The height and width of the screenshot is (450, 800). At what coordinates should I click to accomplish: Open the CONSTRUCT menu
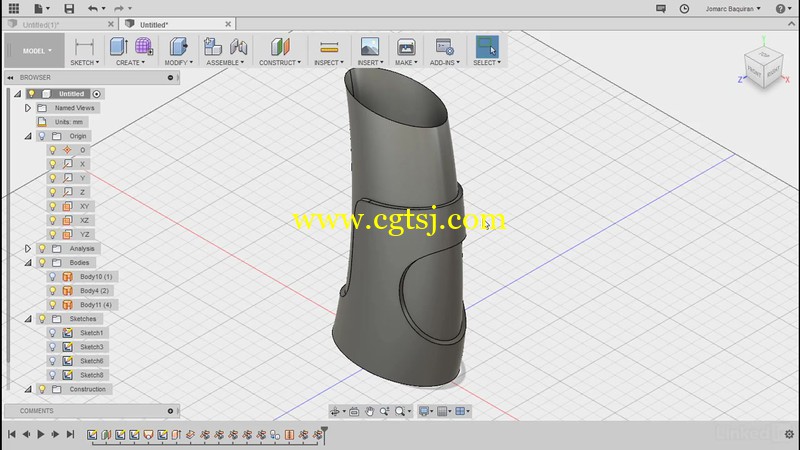pos(280,63)
